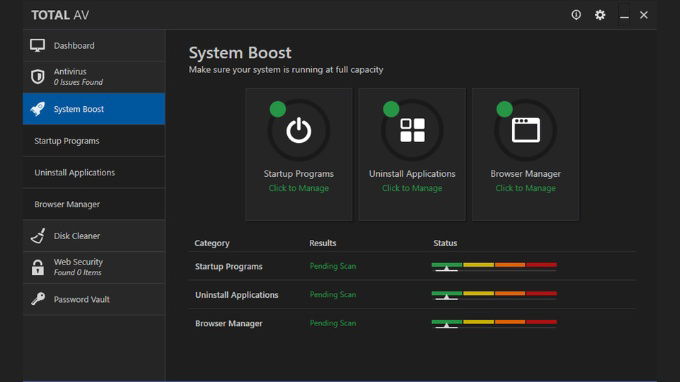Click 'Pending Scan' in Browser Manager row
This screenshot has width=680, height=382.
coord(333,323)
